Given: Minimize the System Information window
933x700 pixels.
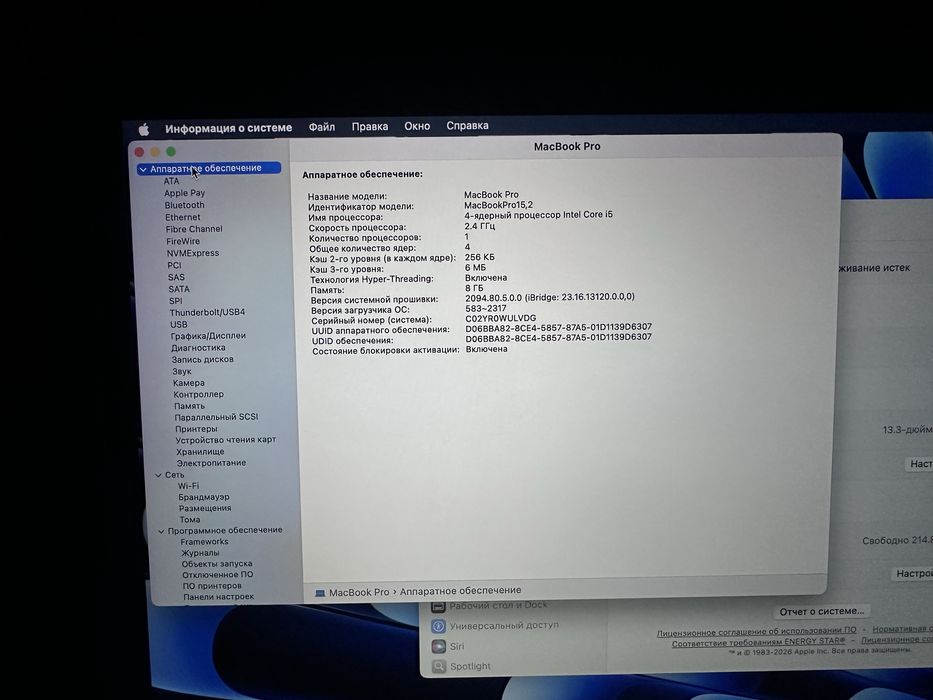Looking at the screenshot, I should 155,152.
